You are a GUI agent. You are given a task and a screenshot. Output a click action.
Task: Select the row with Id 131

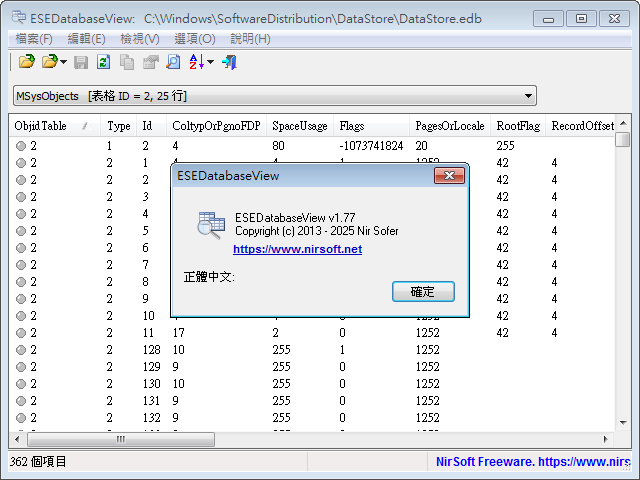312,401
